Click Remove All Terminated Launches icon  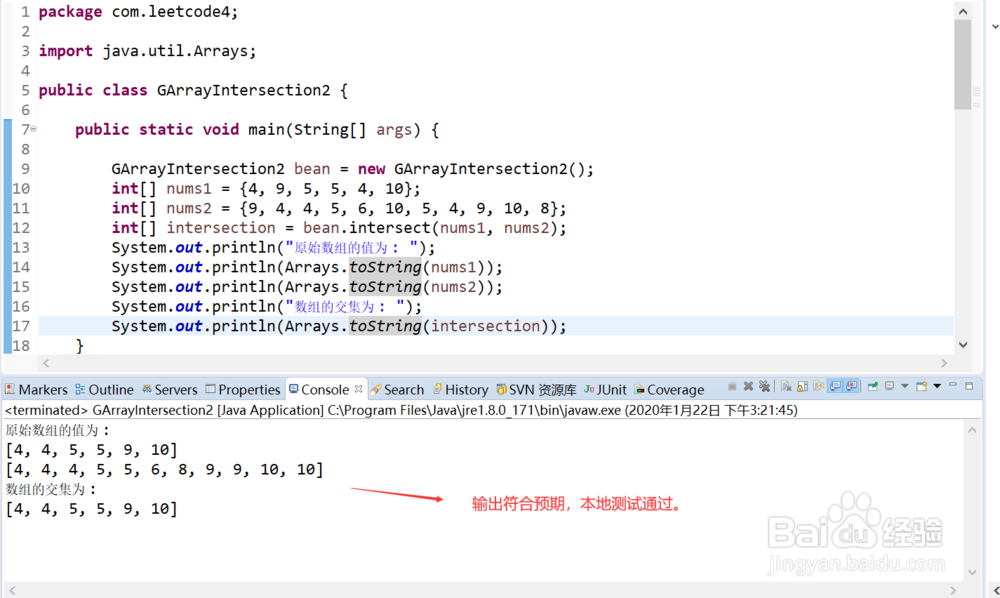[765, 388]
